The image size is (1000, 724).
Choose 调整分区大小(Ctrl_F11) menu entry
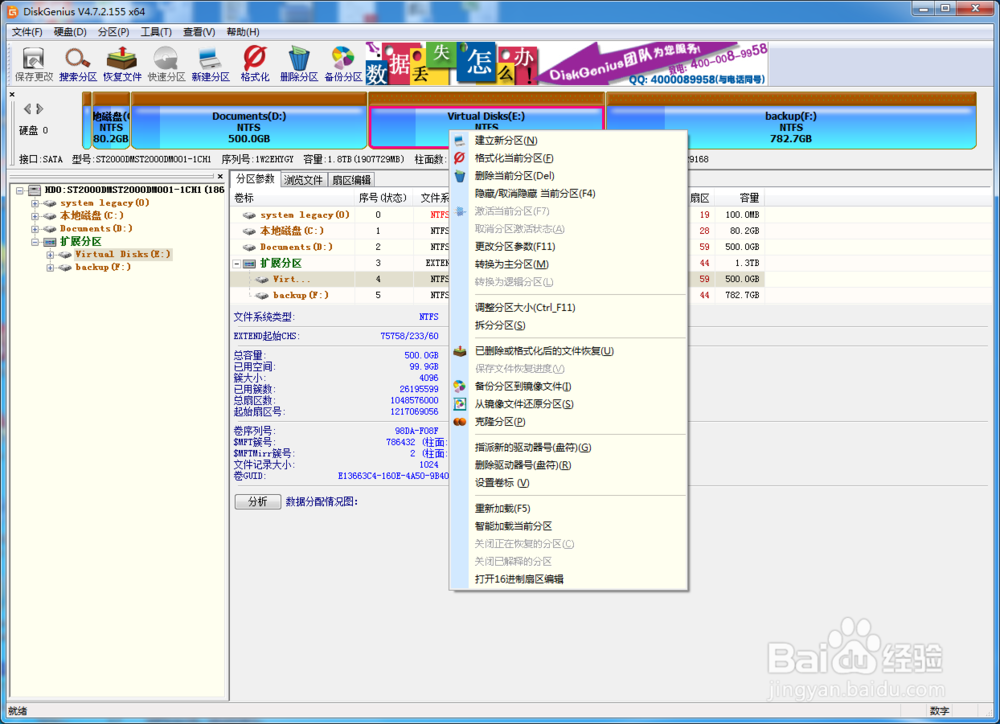(525, 307)
